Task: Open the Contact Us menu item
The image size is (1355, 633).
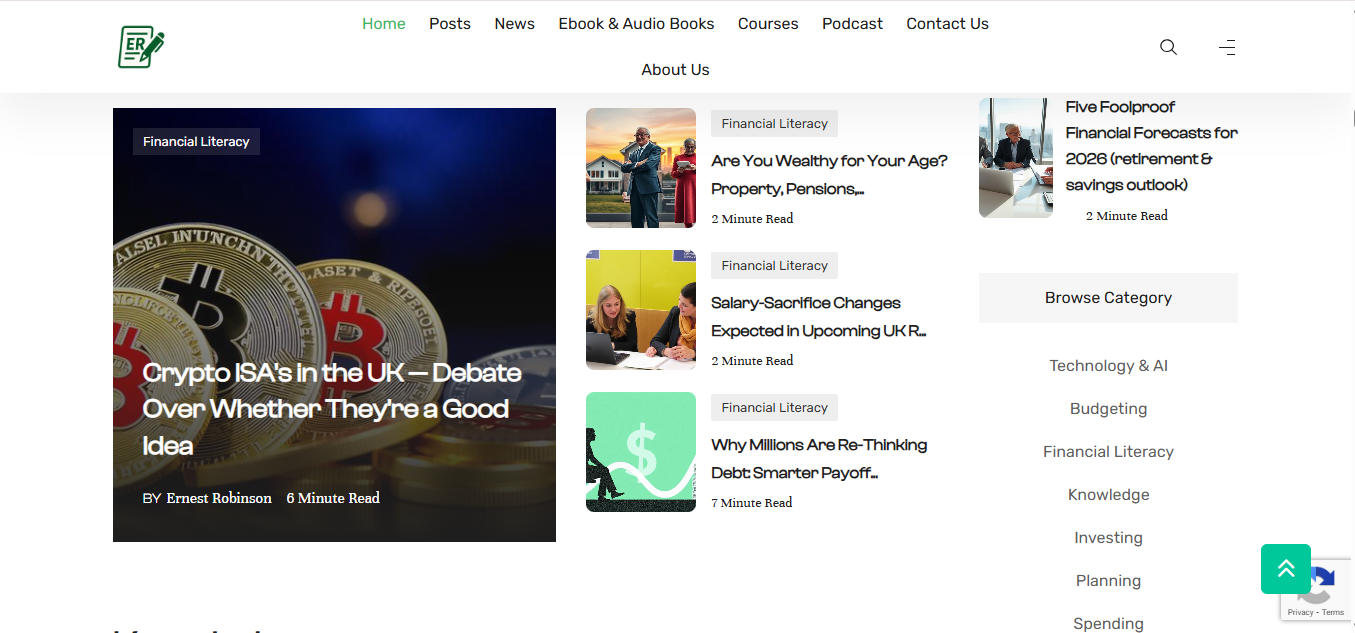Action: (x=947, y=24)
